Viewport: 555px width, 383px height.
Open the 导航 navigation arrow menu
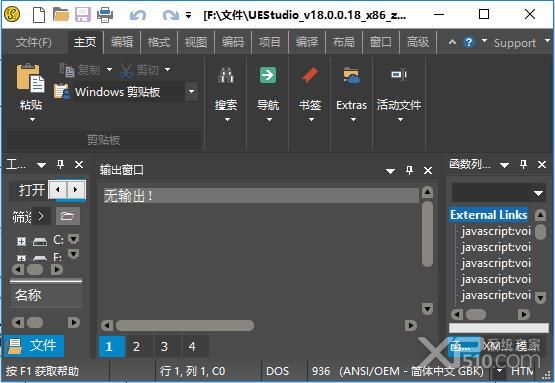pyautogui.click(x=268, y=94)
